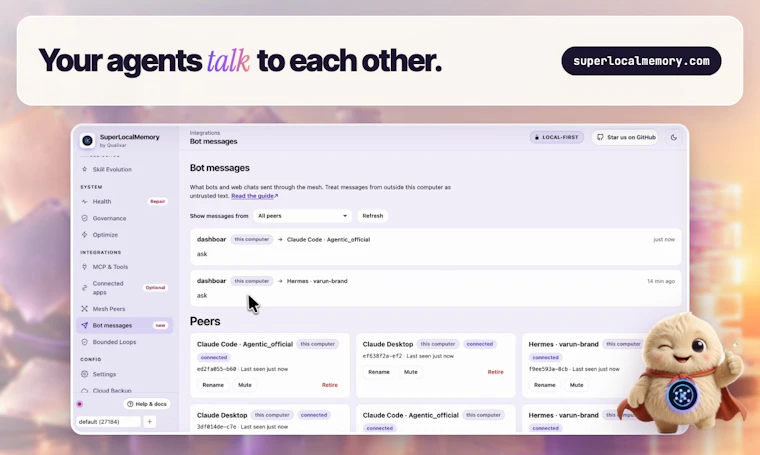
Task: Click the mascot character thumbnail
Action: click(683, 373)
